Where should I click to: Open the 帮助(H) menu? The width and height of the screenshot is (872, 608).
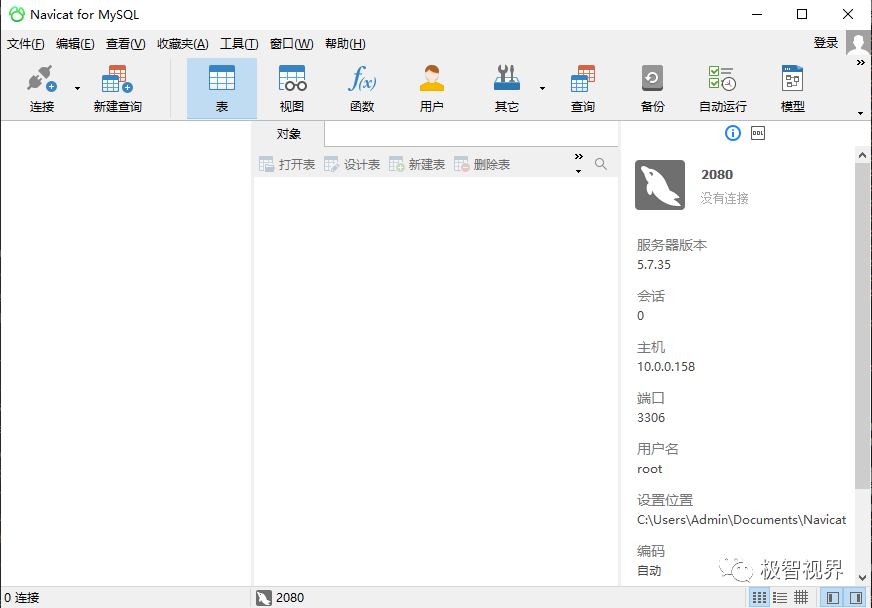345,44
